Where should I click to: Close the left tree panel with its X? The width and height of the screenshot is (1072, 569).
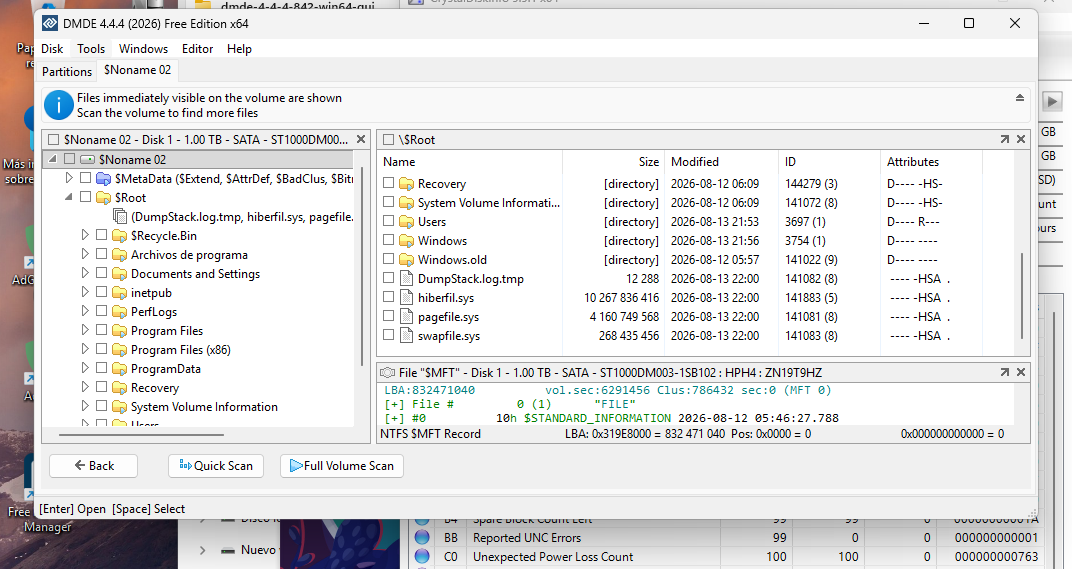361,140
